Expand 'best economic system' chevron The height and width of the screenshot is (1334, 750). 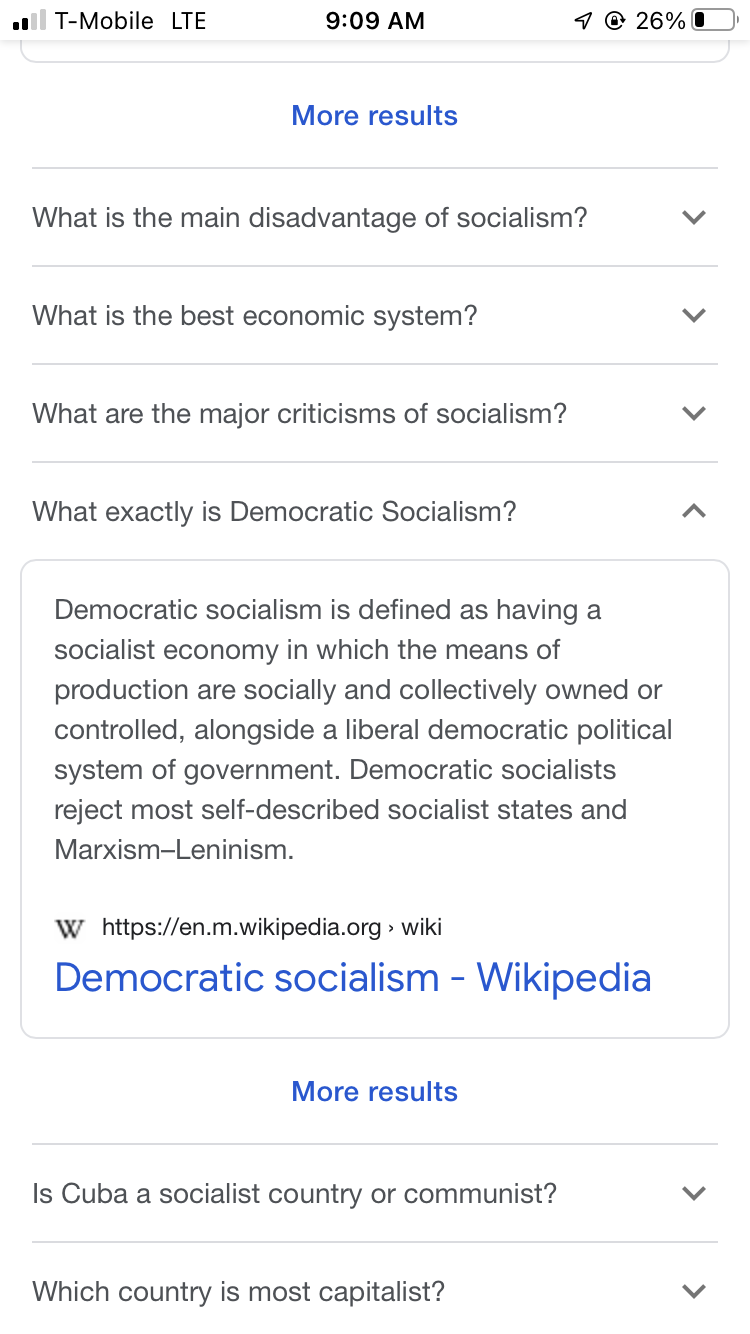(693, 315)
